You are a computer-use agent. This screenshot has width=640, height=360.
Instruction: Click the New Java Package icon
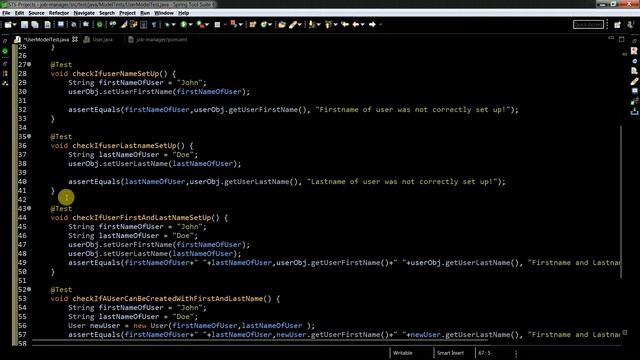tap(253, 24)
